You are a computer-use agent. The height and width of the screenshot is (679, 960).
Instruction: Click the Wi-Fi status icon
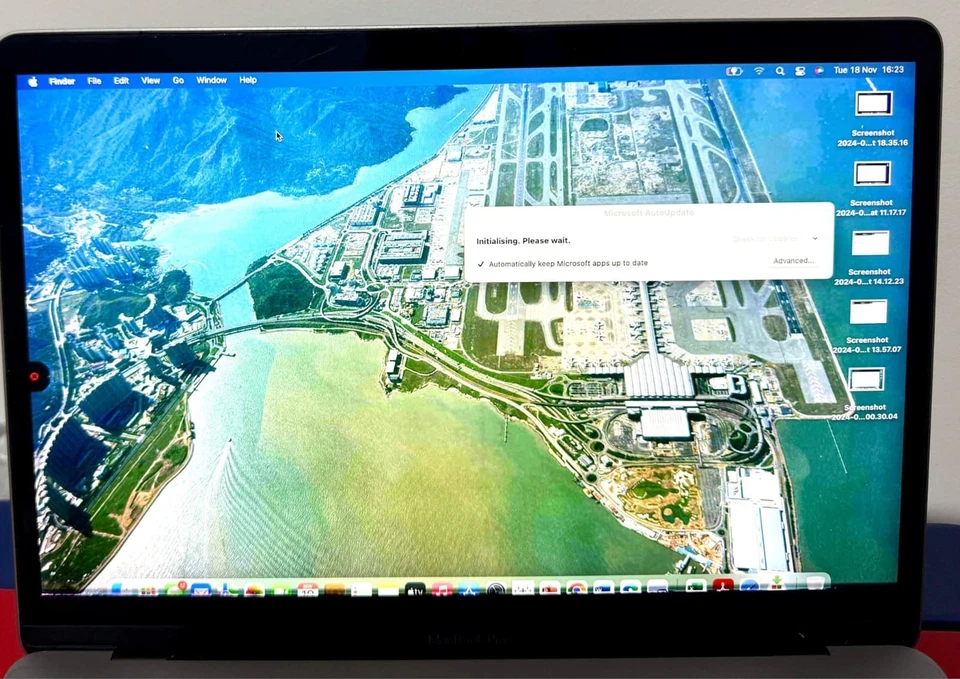coord(759,71)
